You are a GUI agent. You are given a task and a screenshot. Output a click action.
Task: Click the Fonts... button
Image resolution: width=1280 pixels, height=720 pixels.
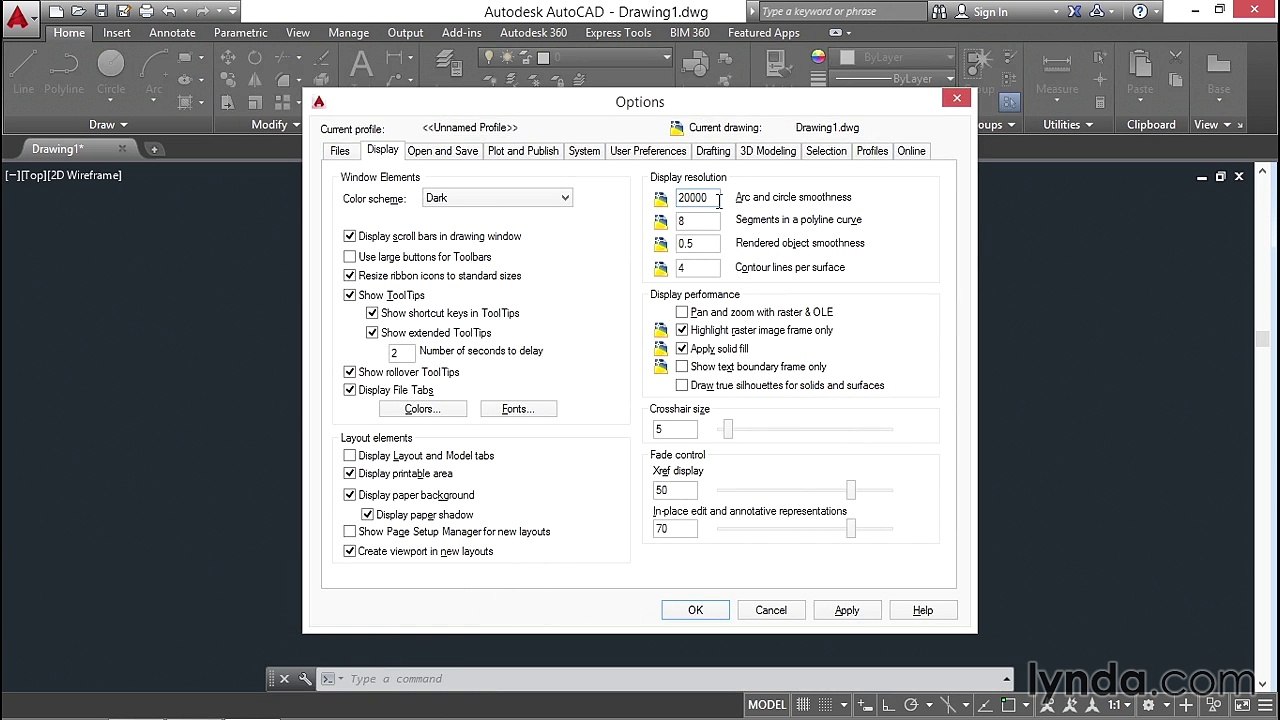point(518,409)
